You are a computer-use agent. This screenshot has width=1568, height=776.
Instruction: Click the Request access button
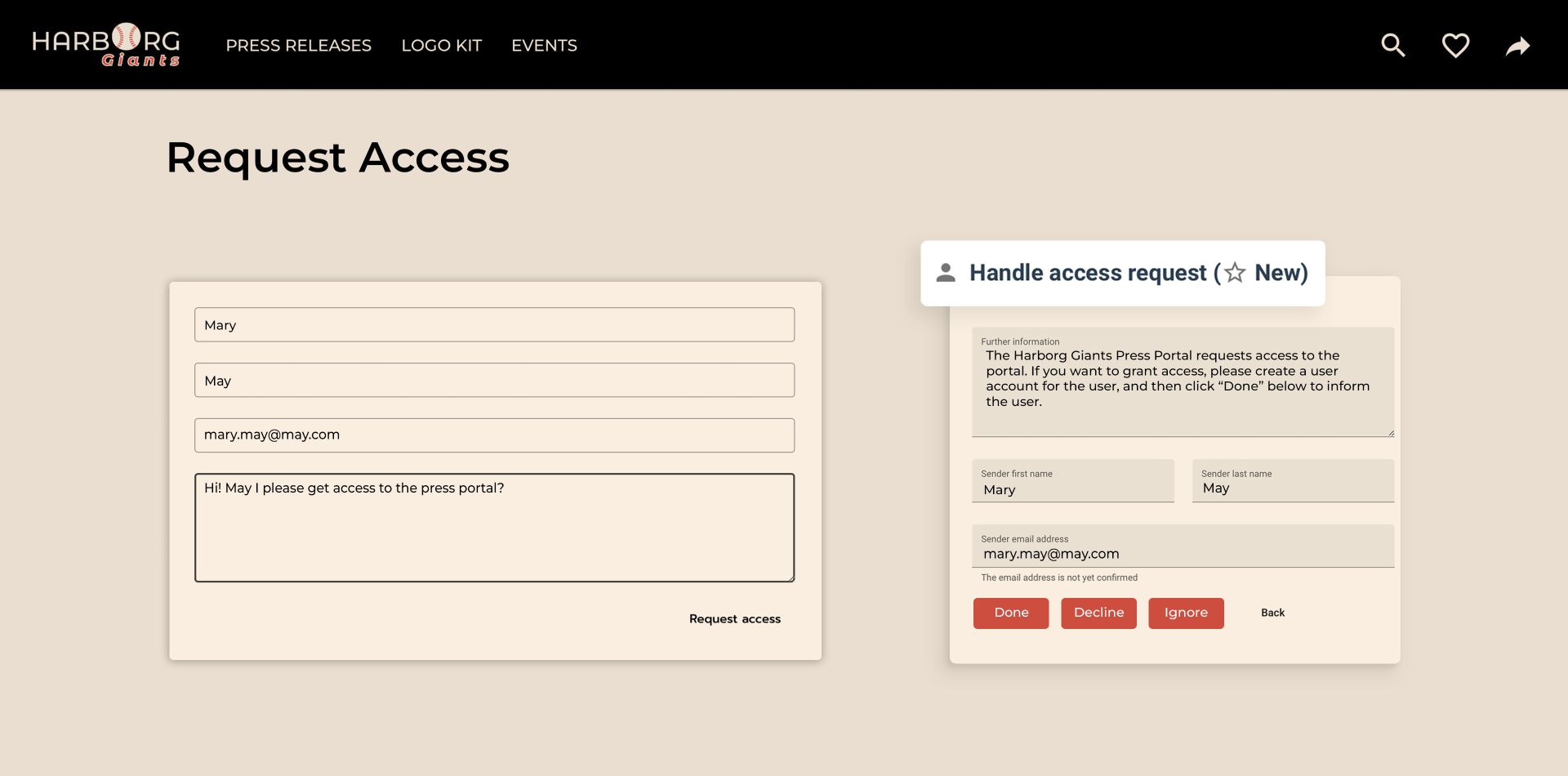(x=735, y=619)
